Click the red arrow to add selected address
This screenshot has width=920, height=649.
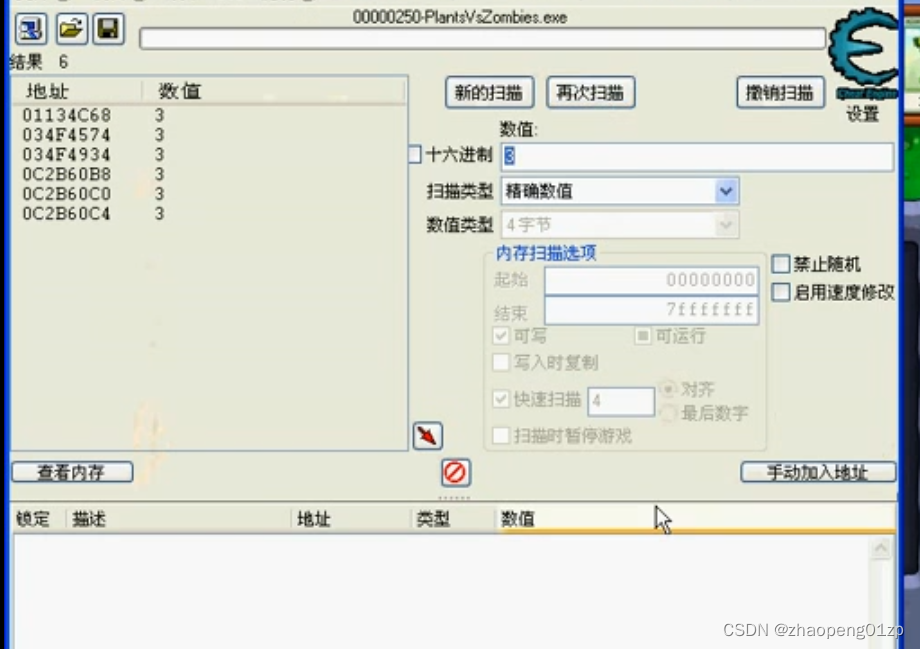coord(426,435)
